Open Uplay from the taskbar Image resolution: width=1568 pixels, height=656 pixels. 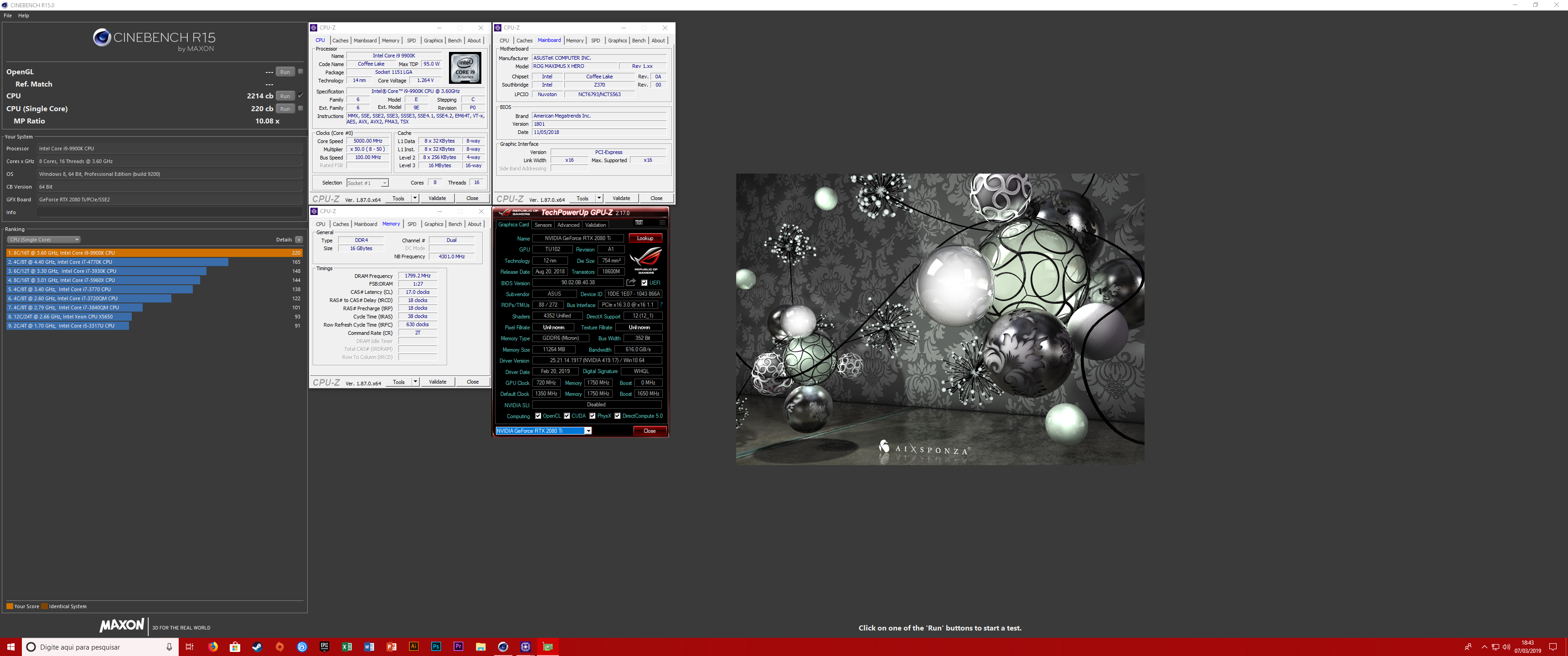[302, 646]
